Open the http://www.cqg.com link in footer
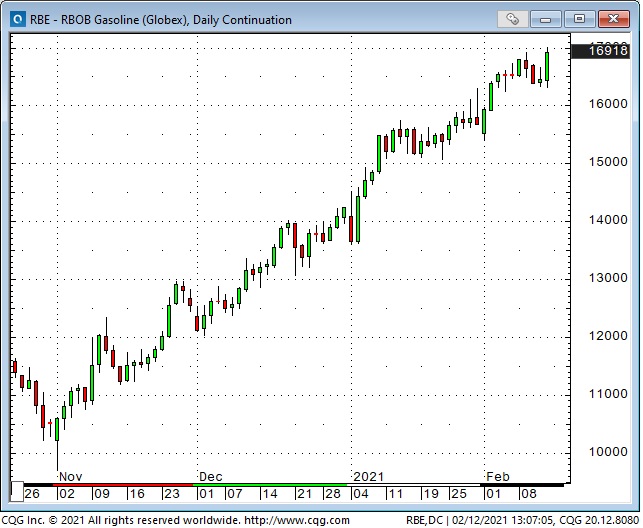 [x=297, y=521]
